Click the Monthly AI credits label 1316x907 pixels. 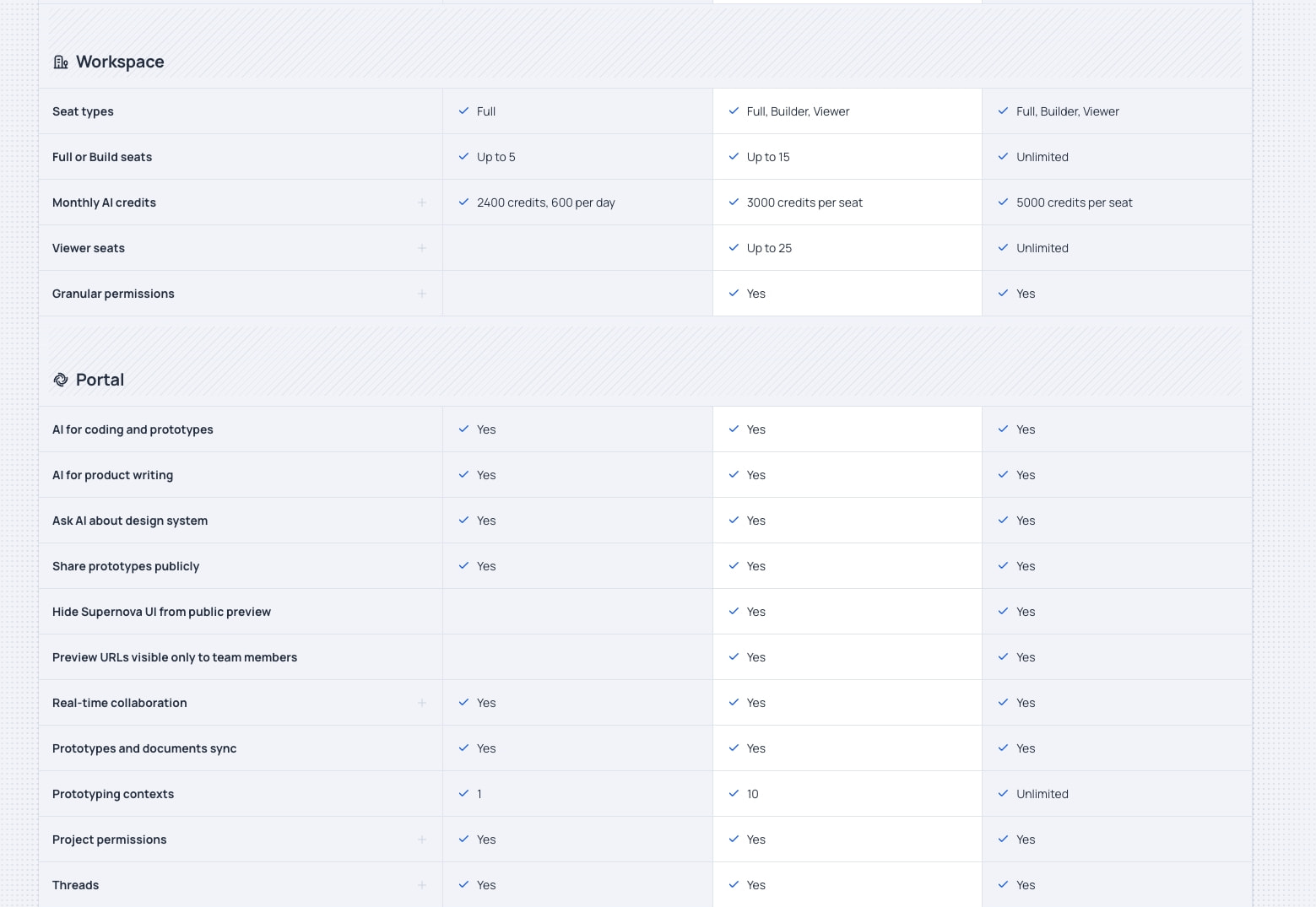coord(104,202)
